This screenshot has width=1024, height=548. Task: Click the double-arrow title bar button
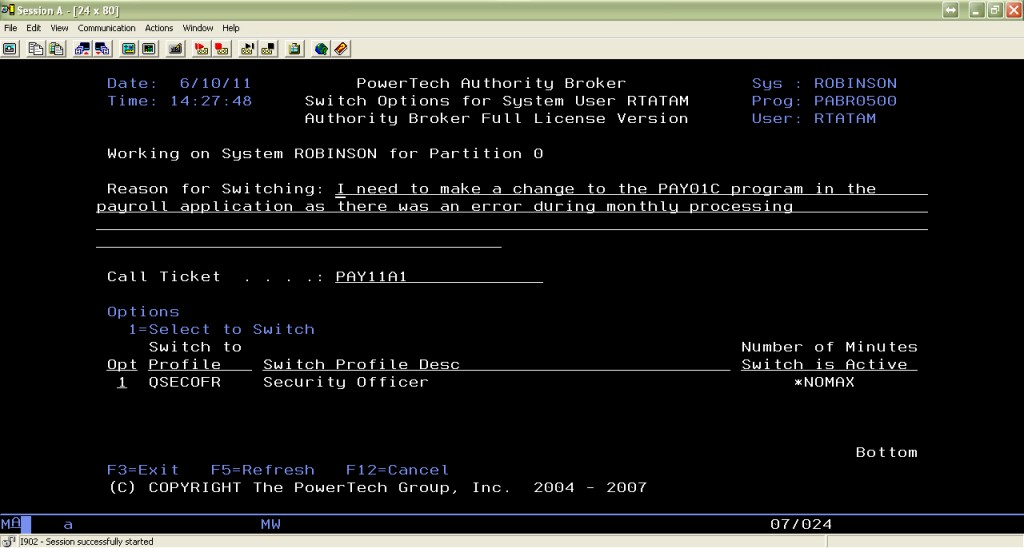[x=951, y=10]
